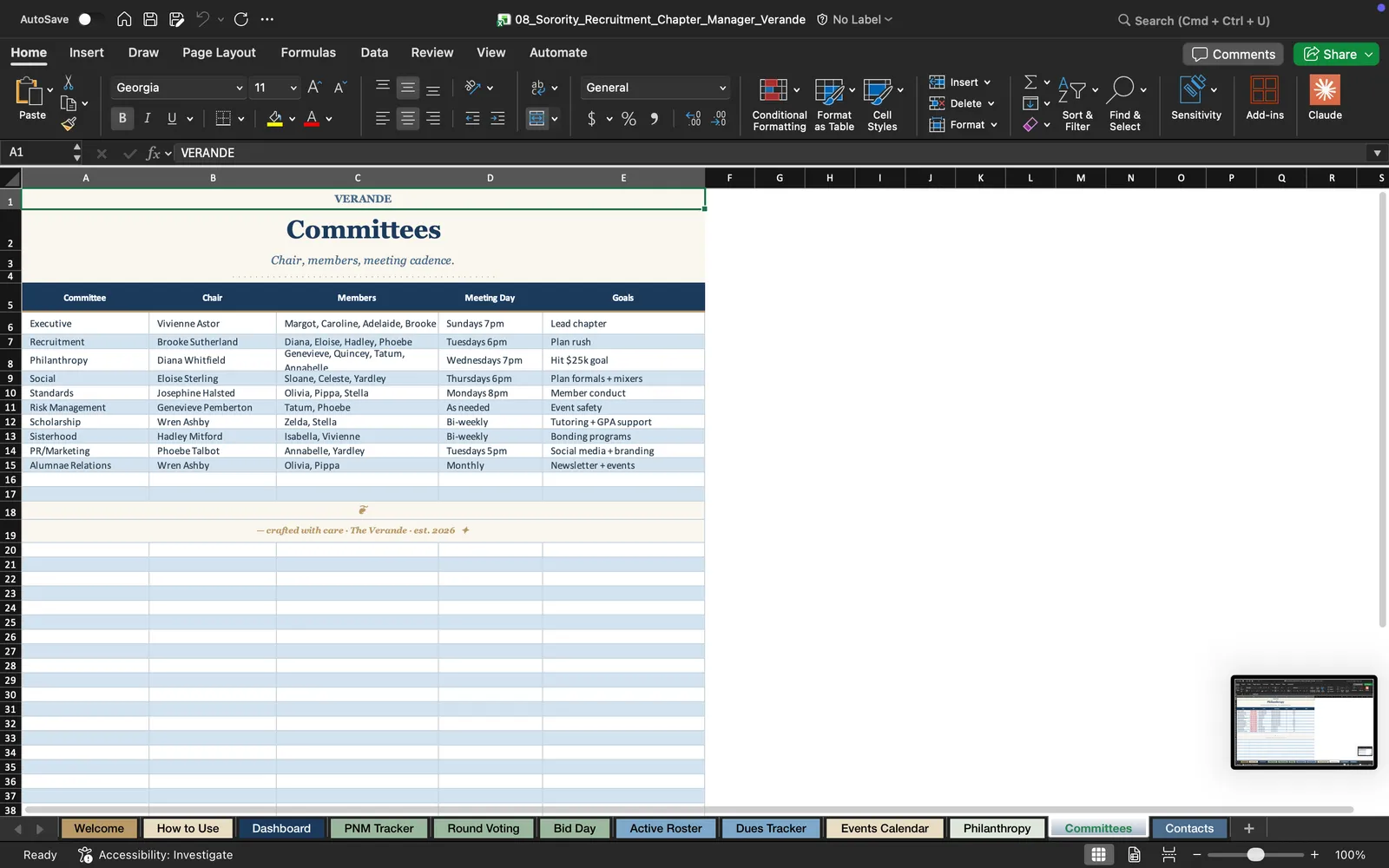Apply percent style format
Viewport: 1389px width, 868px height.
[629, 118]
